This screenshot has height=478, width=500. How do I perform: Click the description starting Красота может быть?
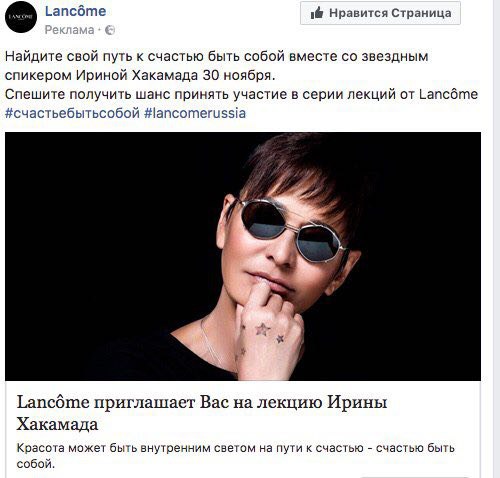point(235,455)
